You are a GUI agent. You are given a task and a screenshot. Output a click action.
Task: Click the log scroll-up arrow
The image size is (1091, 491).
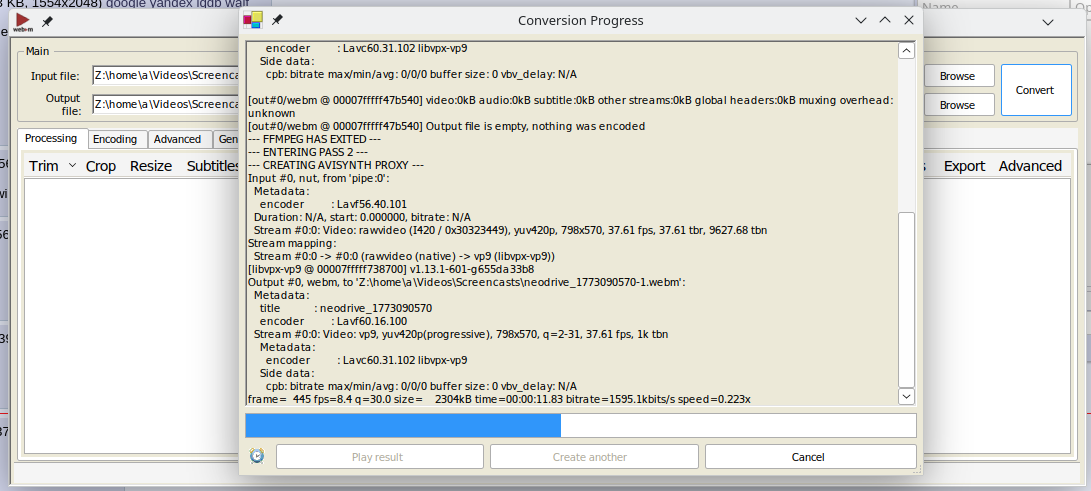pos(907,51)
